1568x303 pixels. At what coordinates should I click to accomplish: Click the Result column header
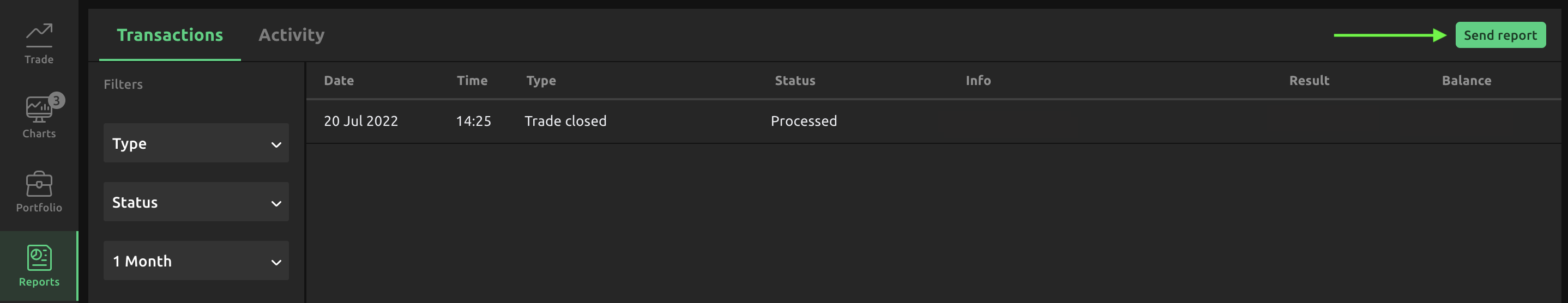1308,81
